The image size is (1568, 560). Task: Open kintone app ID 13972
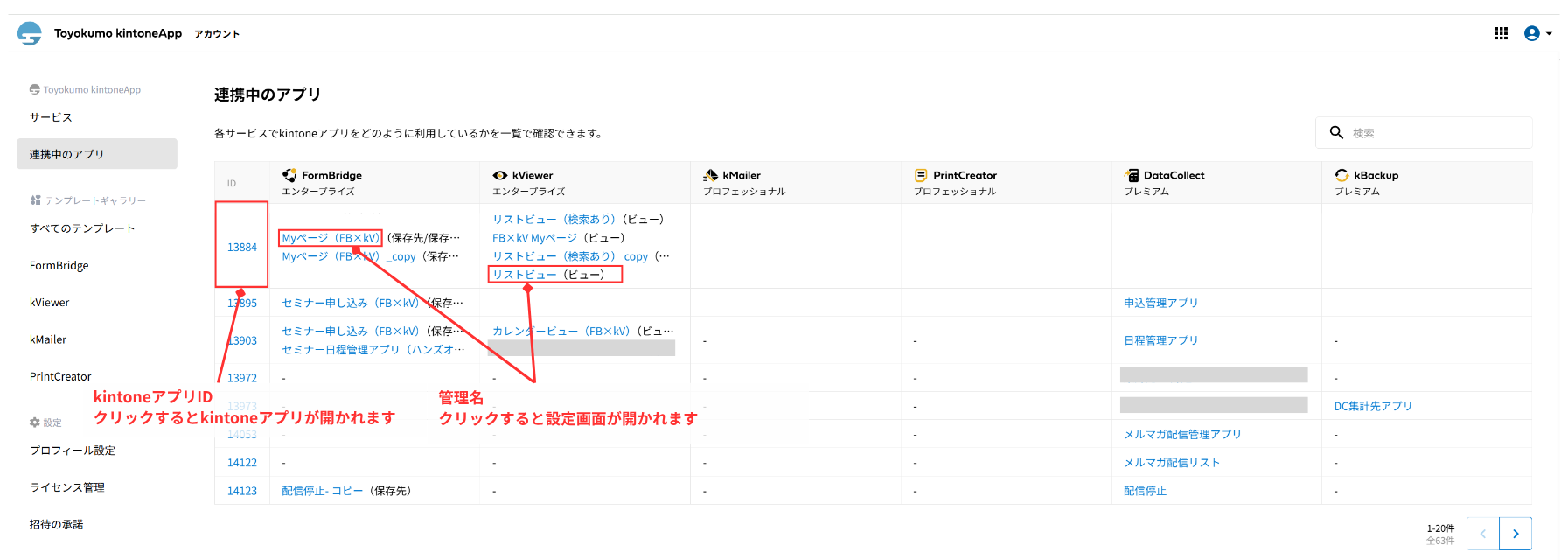tap(242, 378)
